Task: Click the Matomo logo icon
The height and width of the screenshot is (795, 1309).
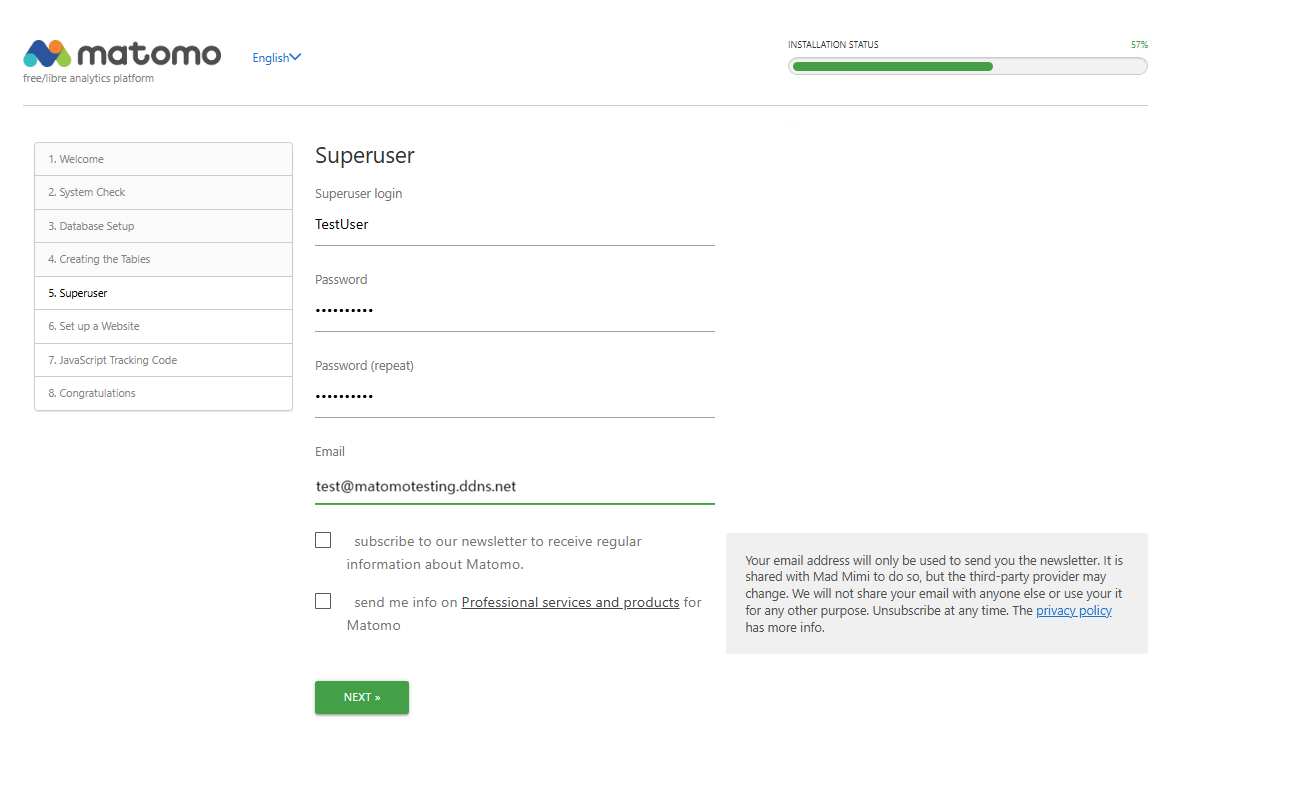Action: tap(47, 54)
